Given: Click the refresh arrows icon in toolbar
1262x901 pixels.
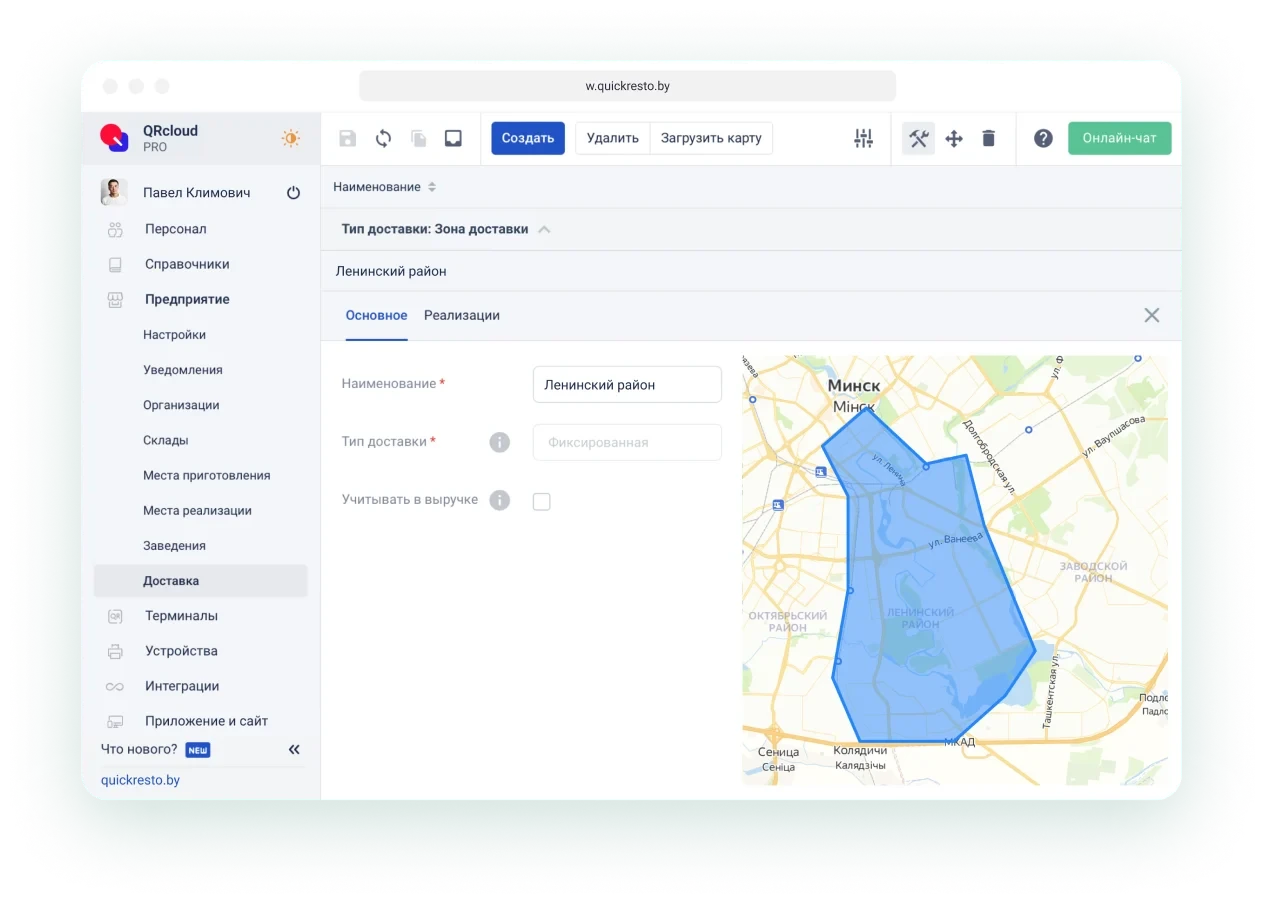Looking at the screenshot, I should [x=383, y=138].
